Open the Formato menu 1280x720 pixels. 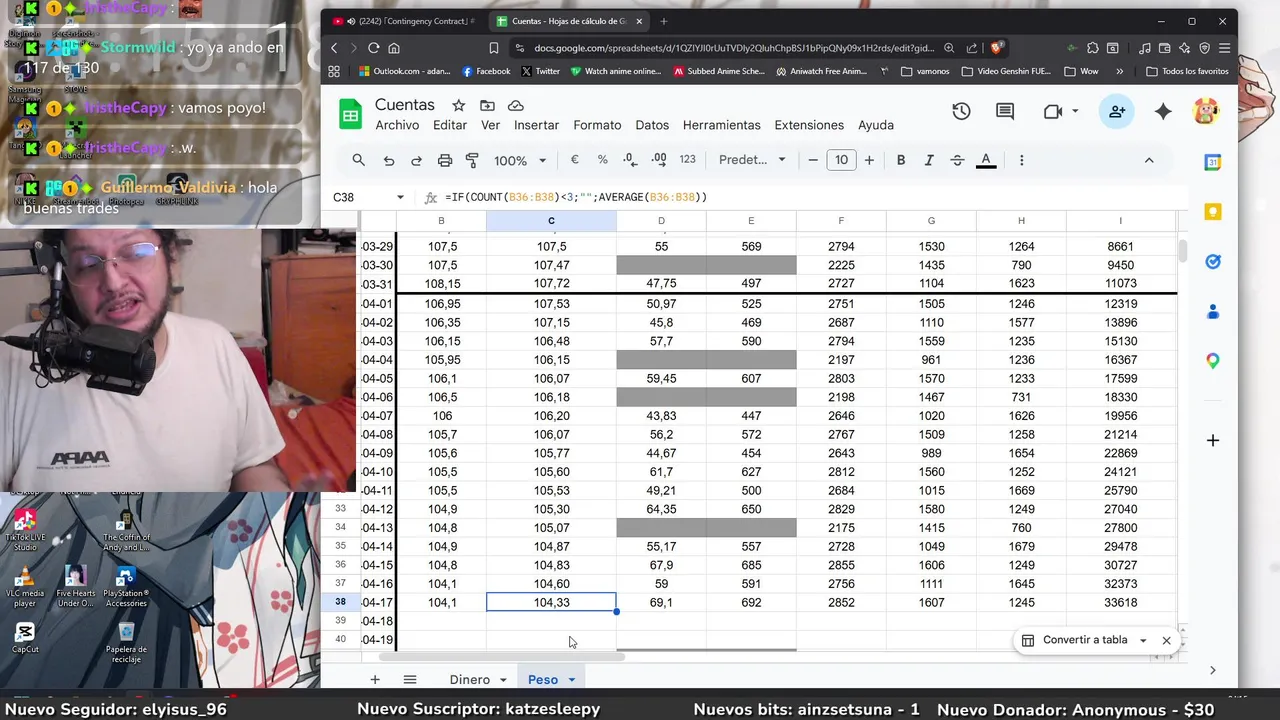coord(597,125)
